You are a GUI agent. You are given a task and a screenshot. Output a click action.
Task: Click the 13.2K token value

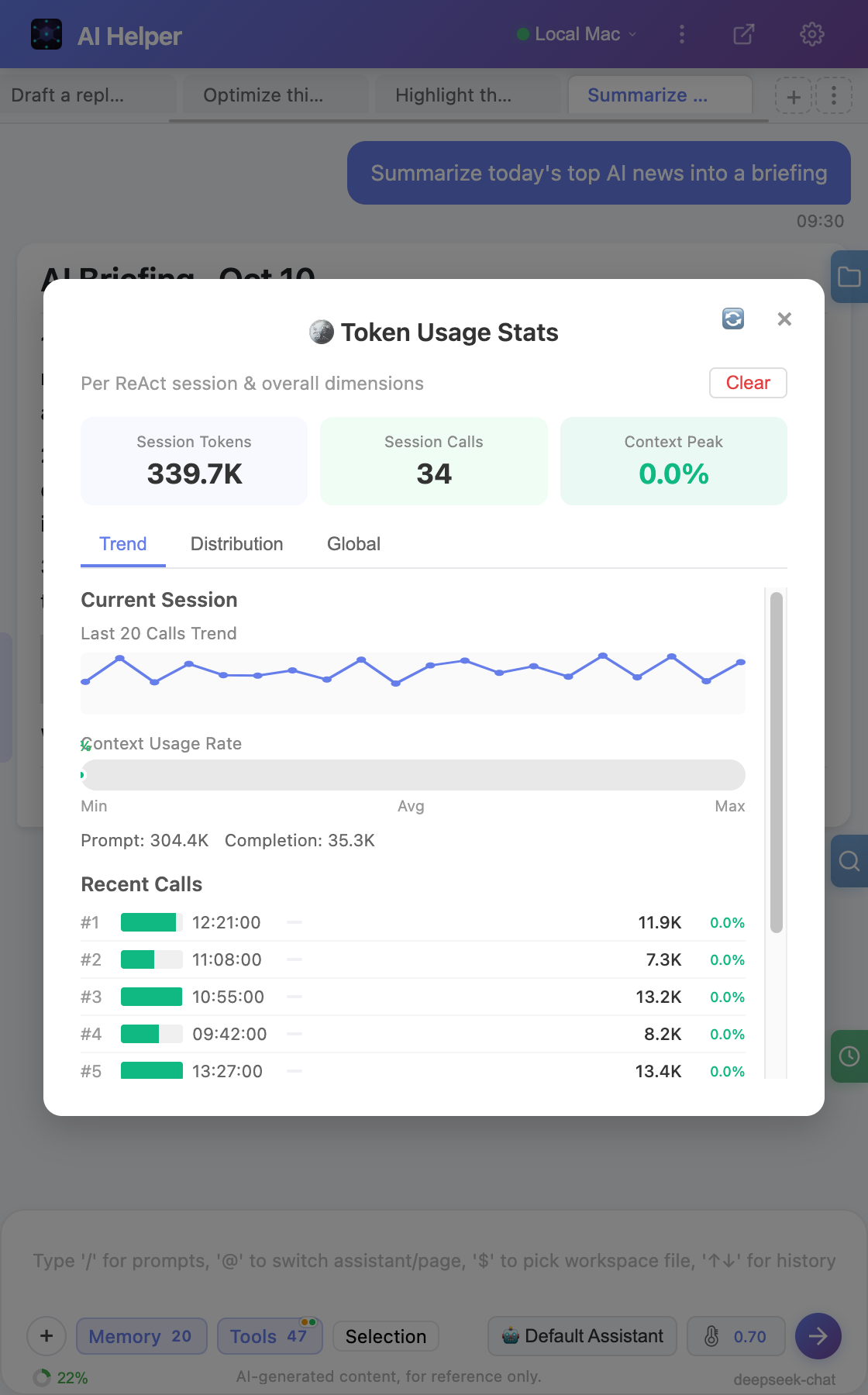point(659,997)
